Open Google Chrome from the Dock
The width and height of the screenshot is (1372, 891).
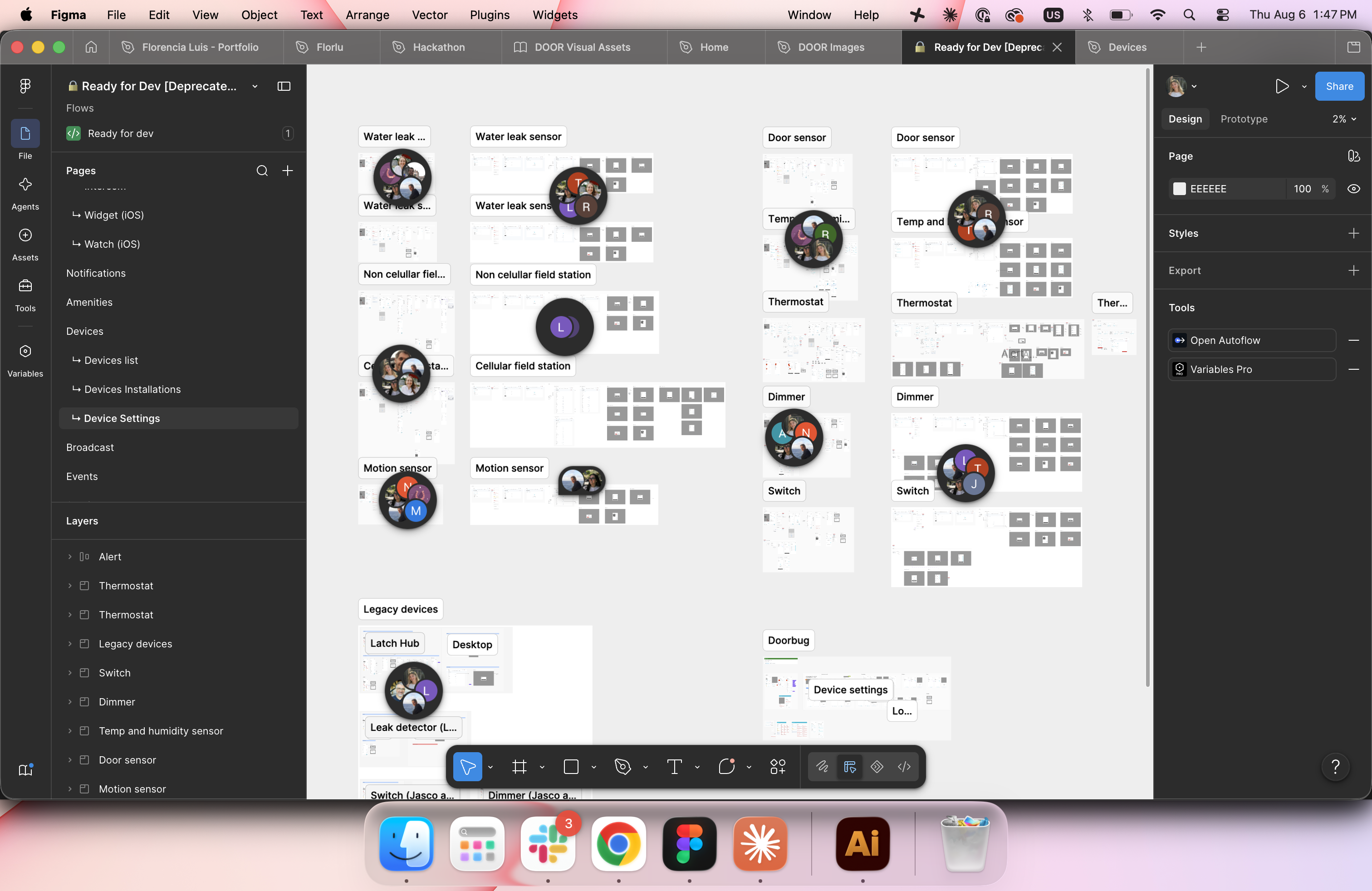point(618,843)
